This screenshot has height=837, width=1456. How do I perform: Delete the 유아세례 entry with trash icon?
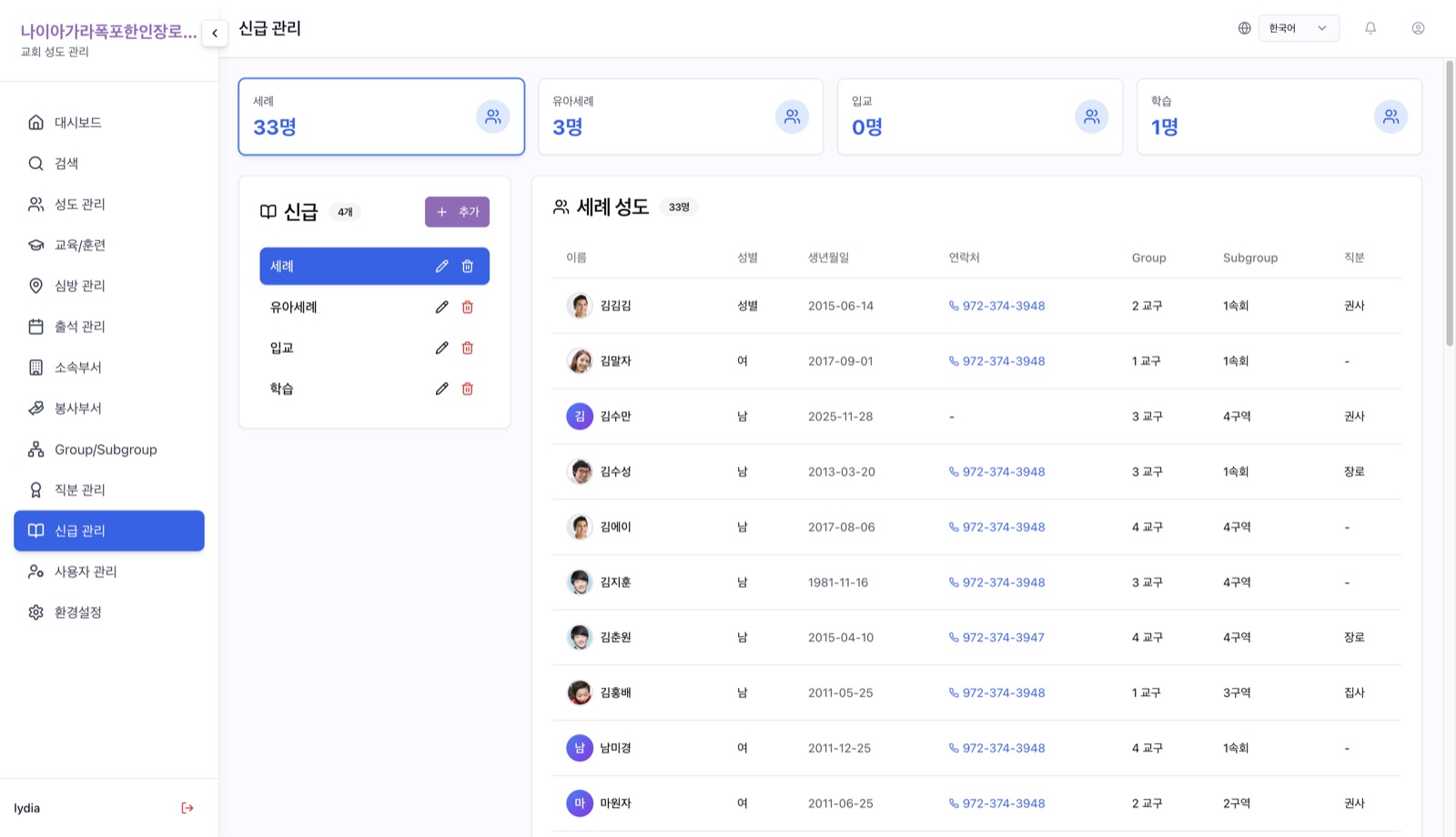468,308
